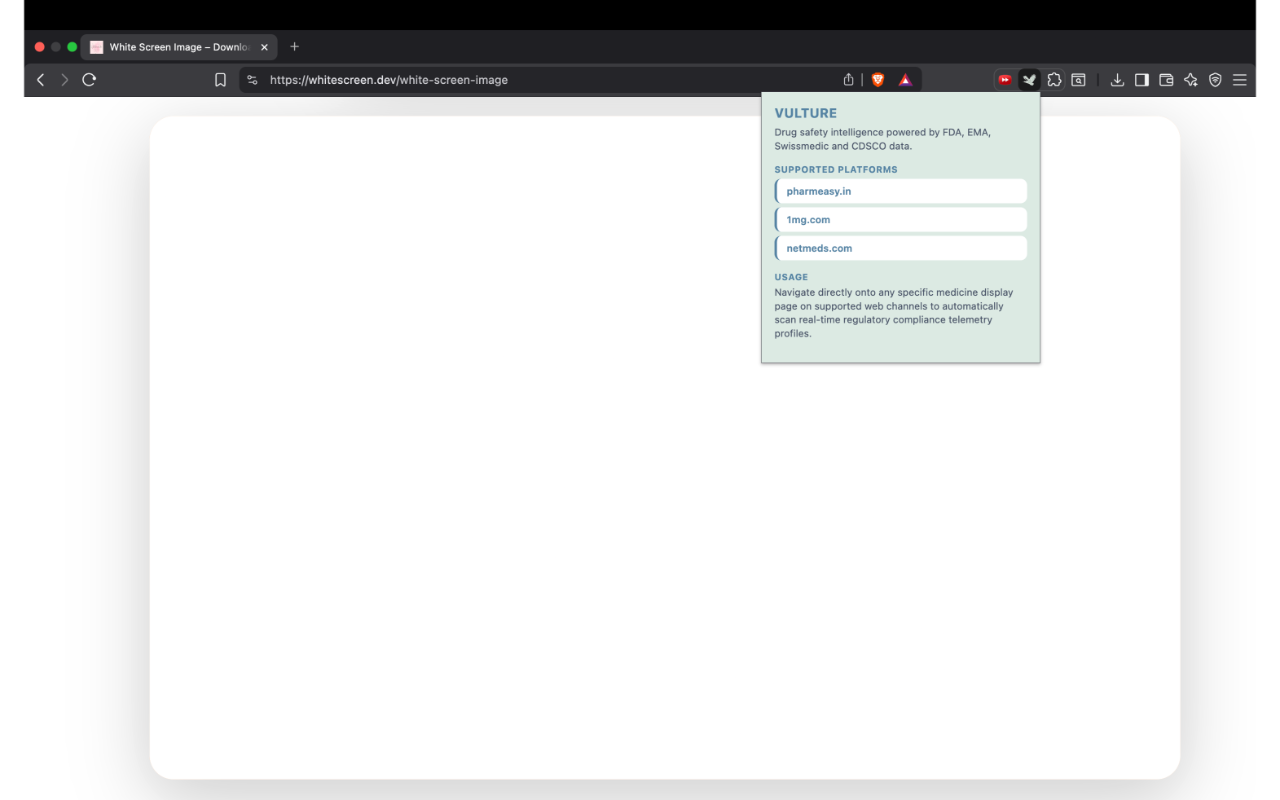Select the White Screen Image tab
The image size is (1280, 800).
click(x=178, y=47)
